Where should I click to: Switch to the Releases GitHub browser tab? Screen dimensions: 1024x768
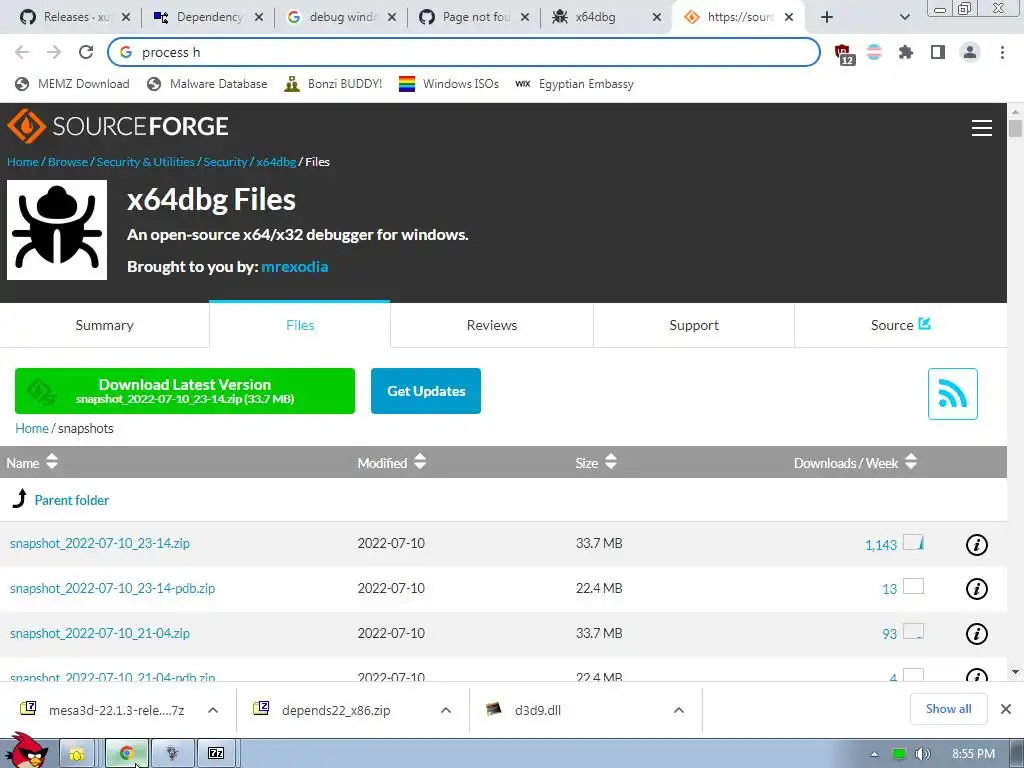pyautogui.click(x=67, y=17)
